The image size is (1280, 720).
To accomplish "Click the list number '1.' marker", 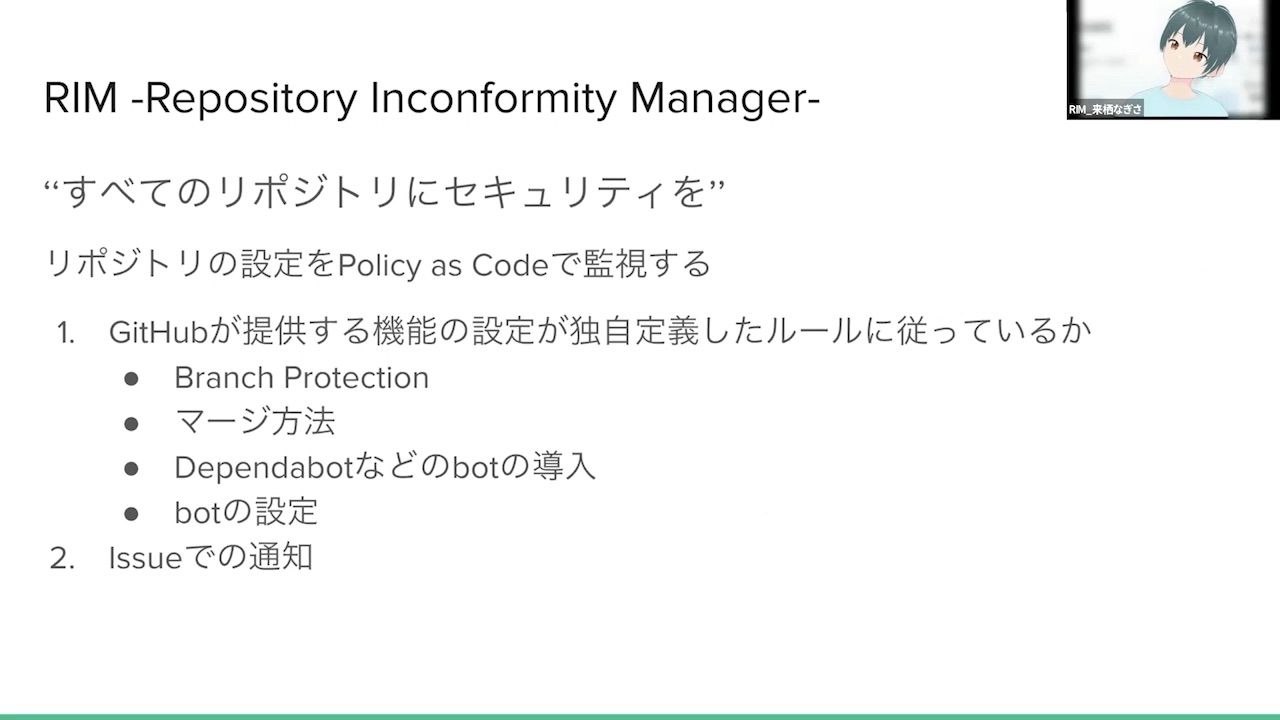I will click(66, 333).
